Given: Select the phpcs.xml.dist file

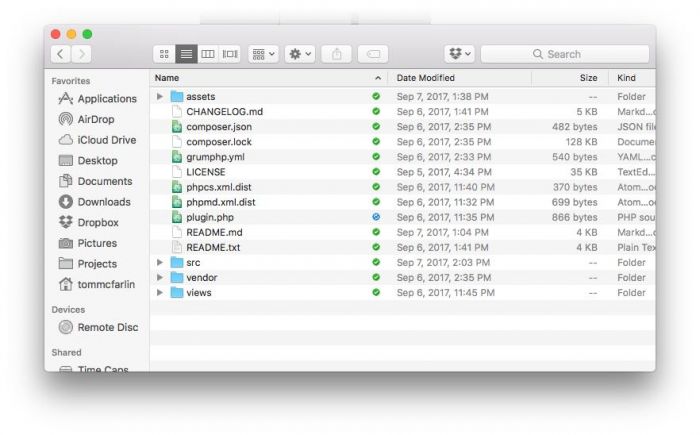Looking at the screenshot, I should [219, 187].
